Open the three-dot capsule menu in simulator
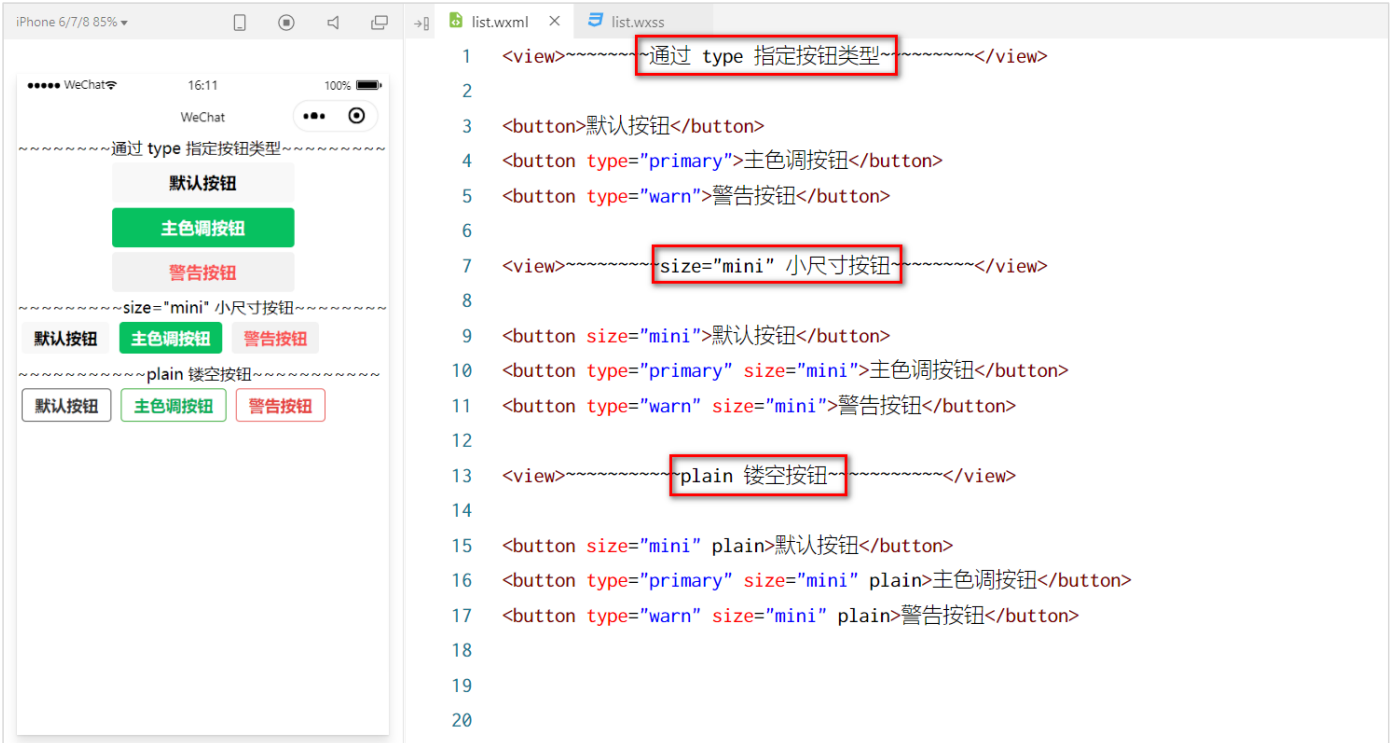The width and height of the screenshot is (1391, 743). pos(314,116)
